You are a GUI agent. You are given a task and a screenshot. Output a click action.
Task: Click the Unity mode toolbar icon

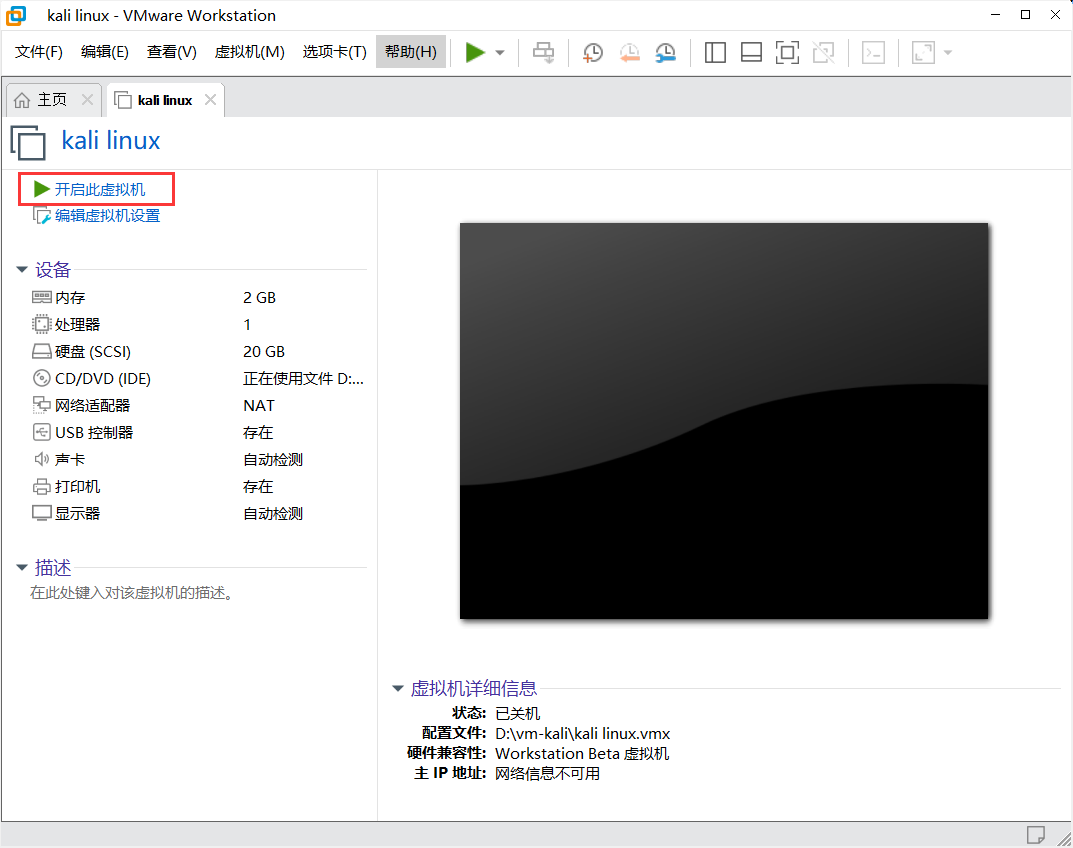(x=823, y=53)
